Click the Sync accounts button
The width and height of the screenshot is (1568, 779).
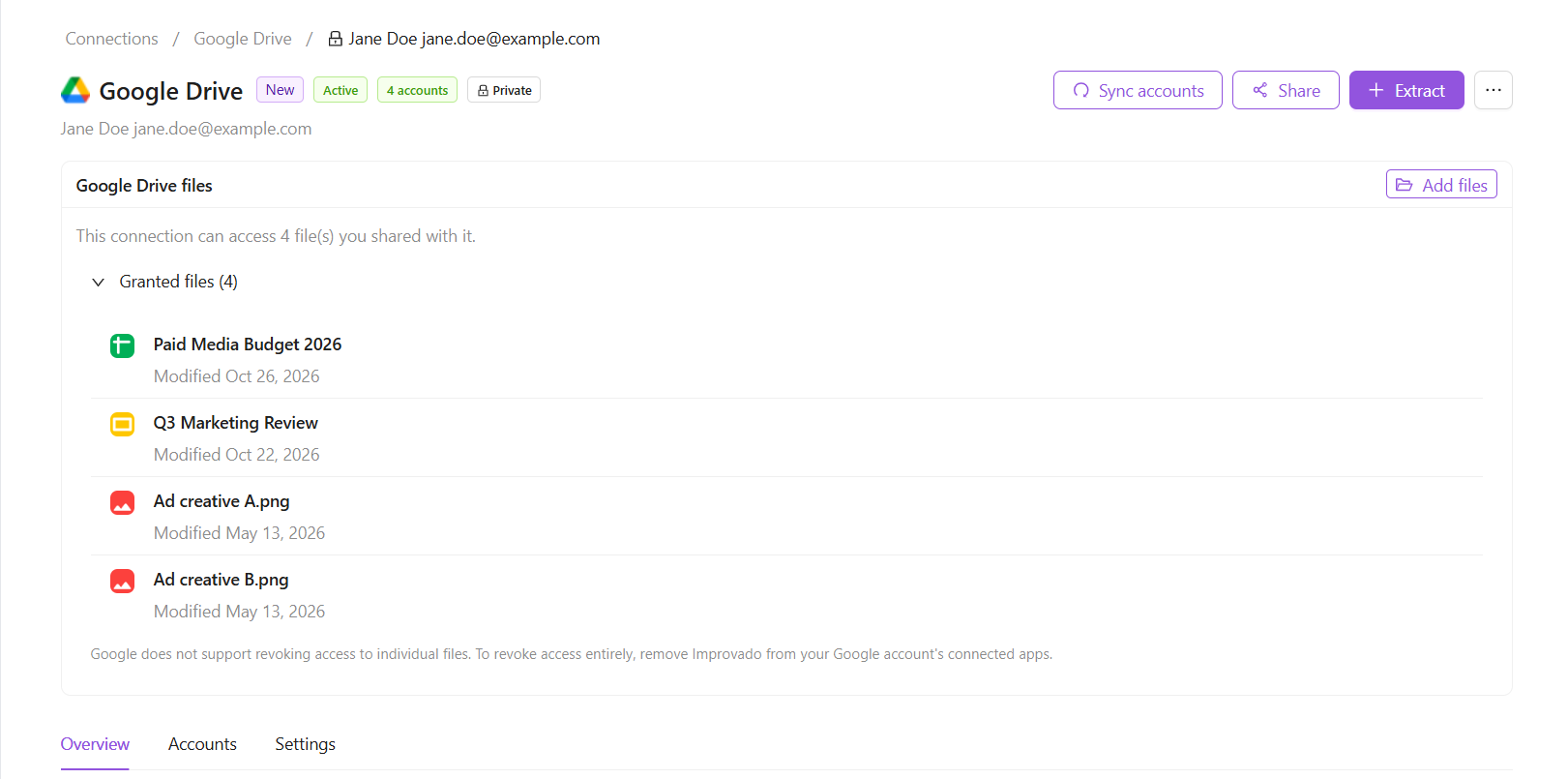tap(1138, 90)
